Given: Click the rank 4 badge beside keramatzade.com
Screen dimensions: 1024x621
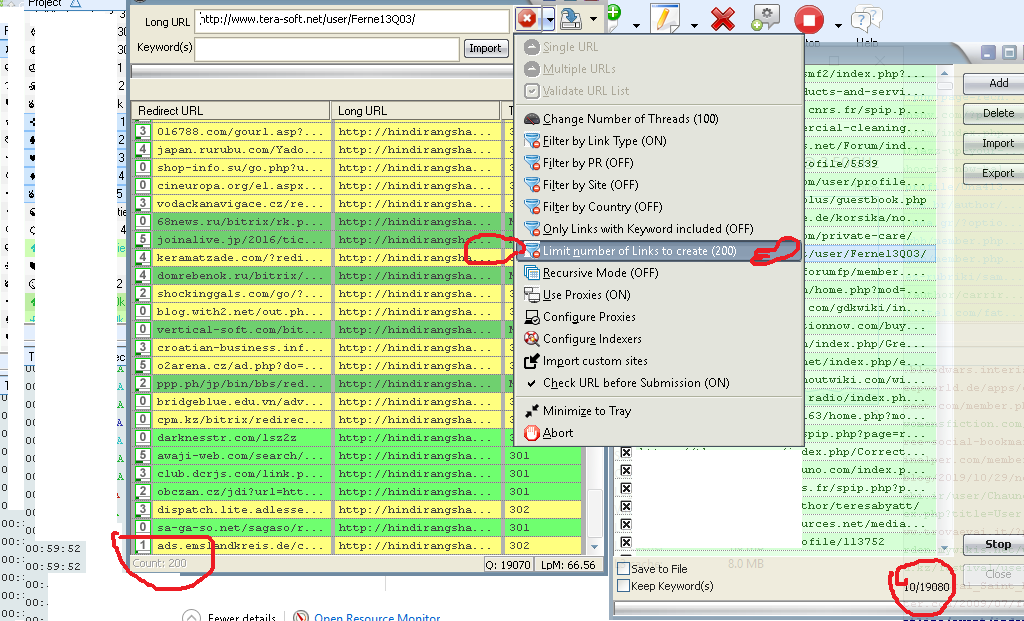Looking at the screenshot, I should pyautogui.click(x=143, y=257).
